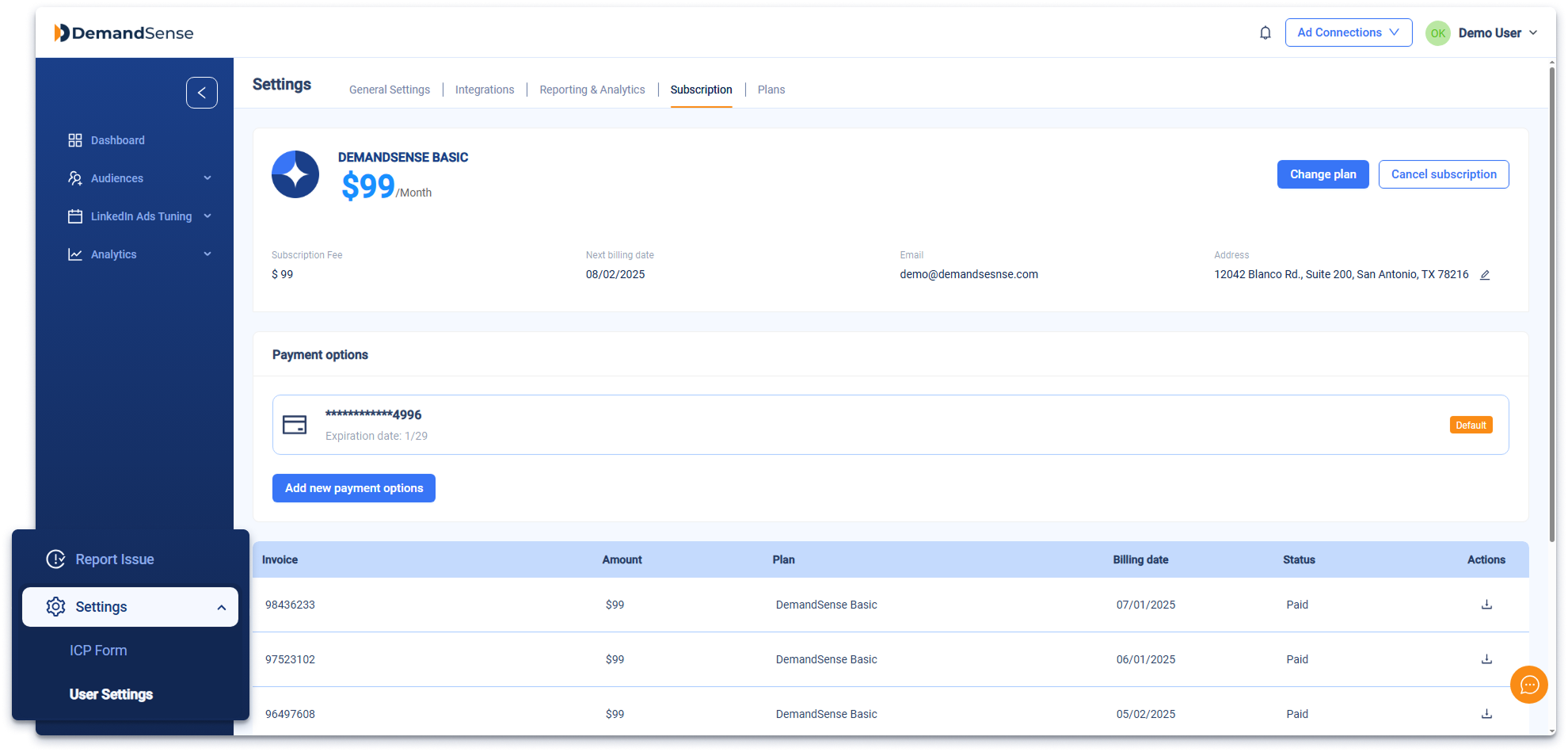Open Dashboard in the sidebar
This screenshot has height=752, width=1568.
(118, 140)
